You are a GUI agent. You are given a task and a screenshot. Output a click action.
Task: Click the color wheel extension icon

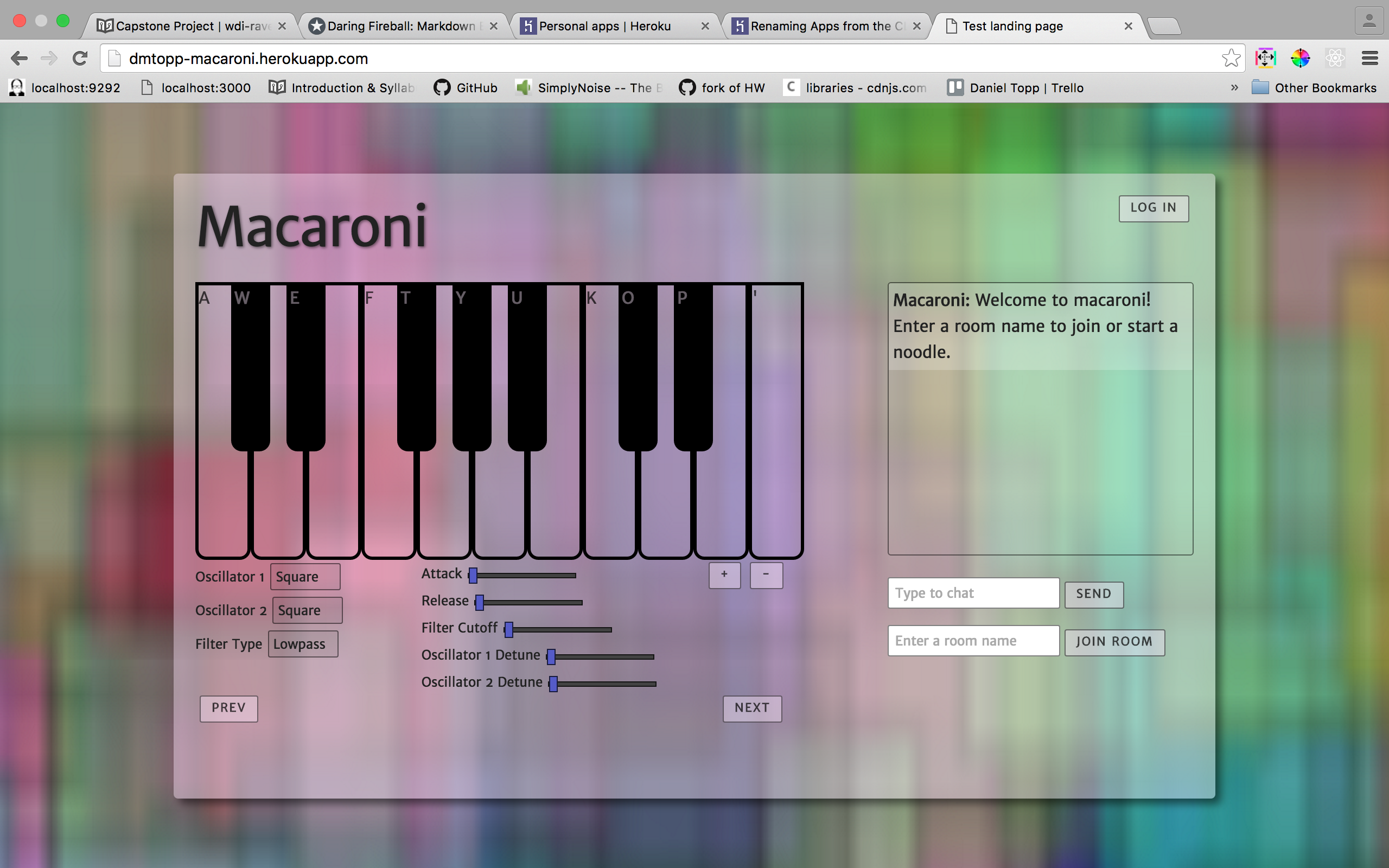1300,58
